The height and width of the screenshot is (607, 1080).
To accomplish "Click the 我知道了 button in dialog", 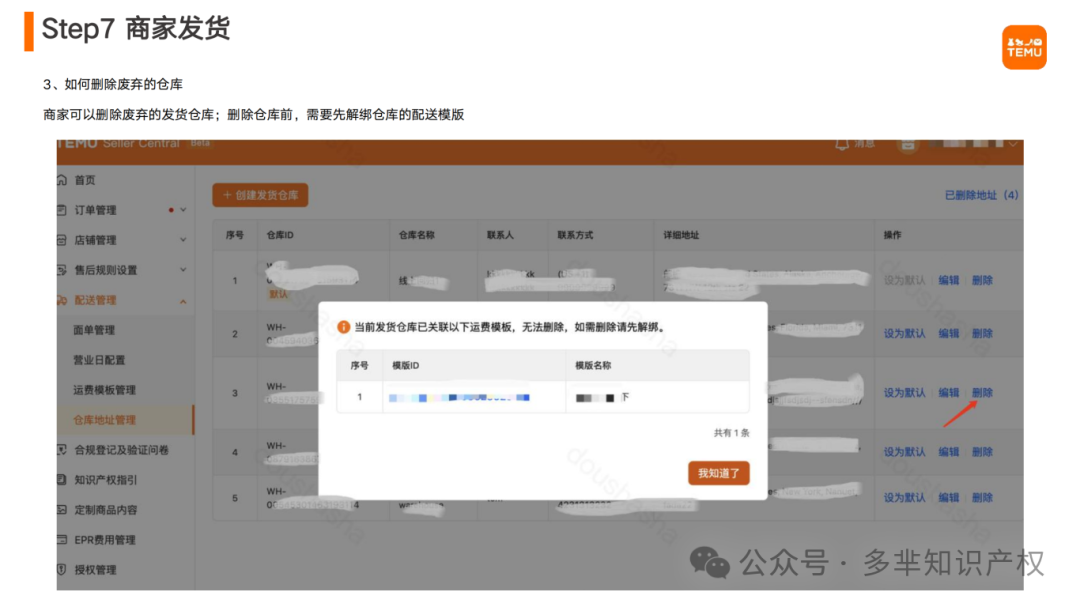I will click(x=718, y=473).
